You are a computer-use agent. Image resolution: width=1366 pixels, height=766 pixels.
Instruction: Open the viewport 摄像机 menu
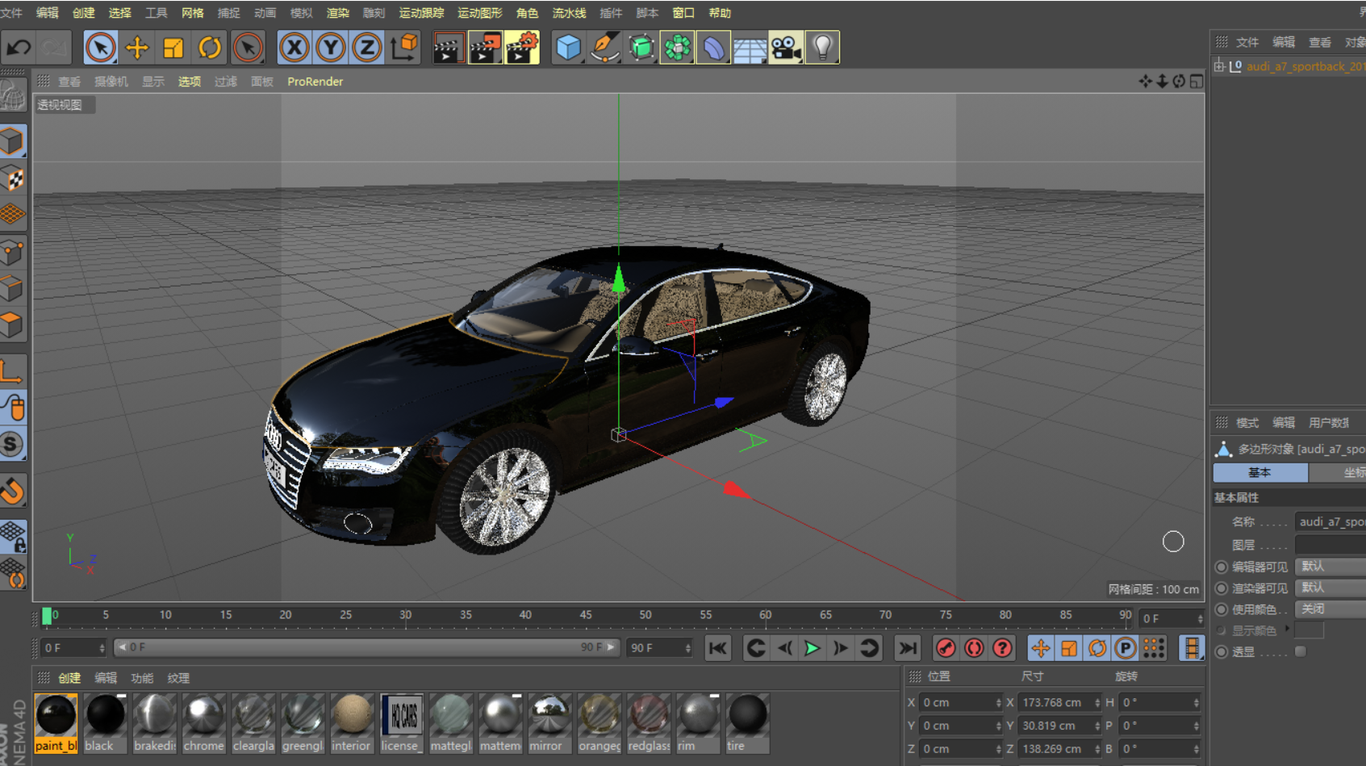pyautogui.click(x=111, y=82)
